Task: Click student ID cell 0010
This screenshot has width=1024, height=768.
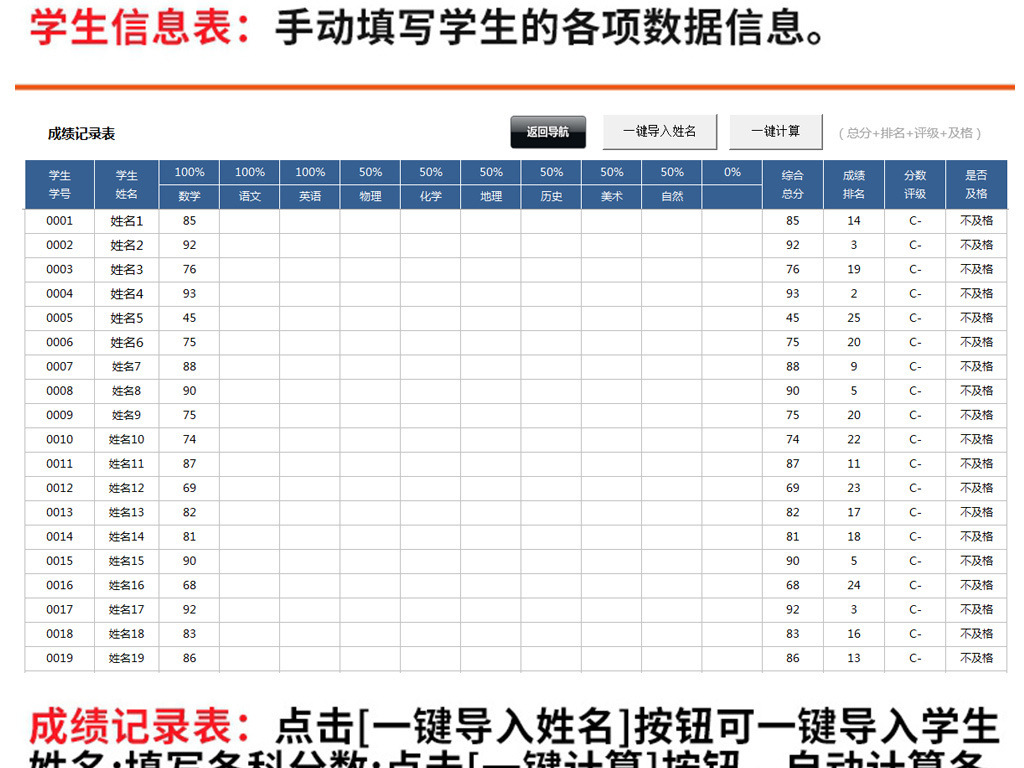Action: click(59, 439)
